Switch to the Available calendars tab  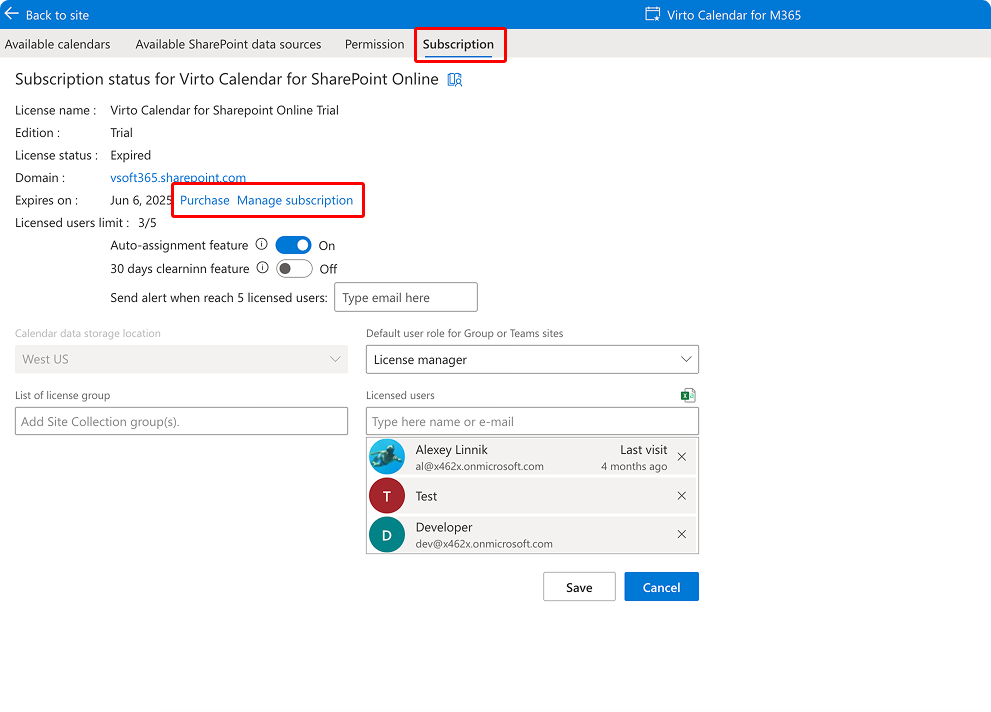[x=57, y=44]
